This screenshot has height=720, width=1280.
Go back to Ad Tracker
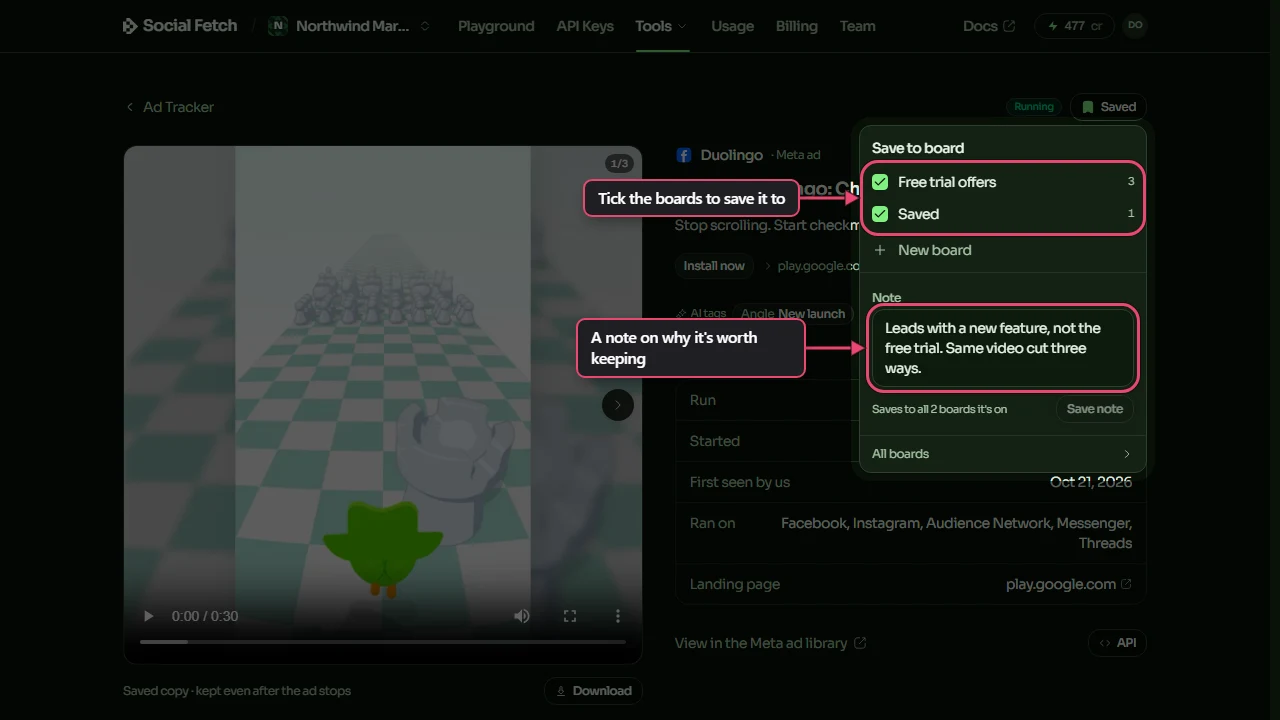pos(169,107)
